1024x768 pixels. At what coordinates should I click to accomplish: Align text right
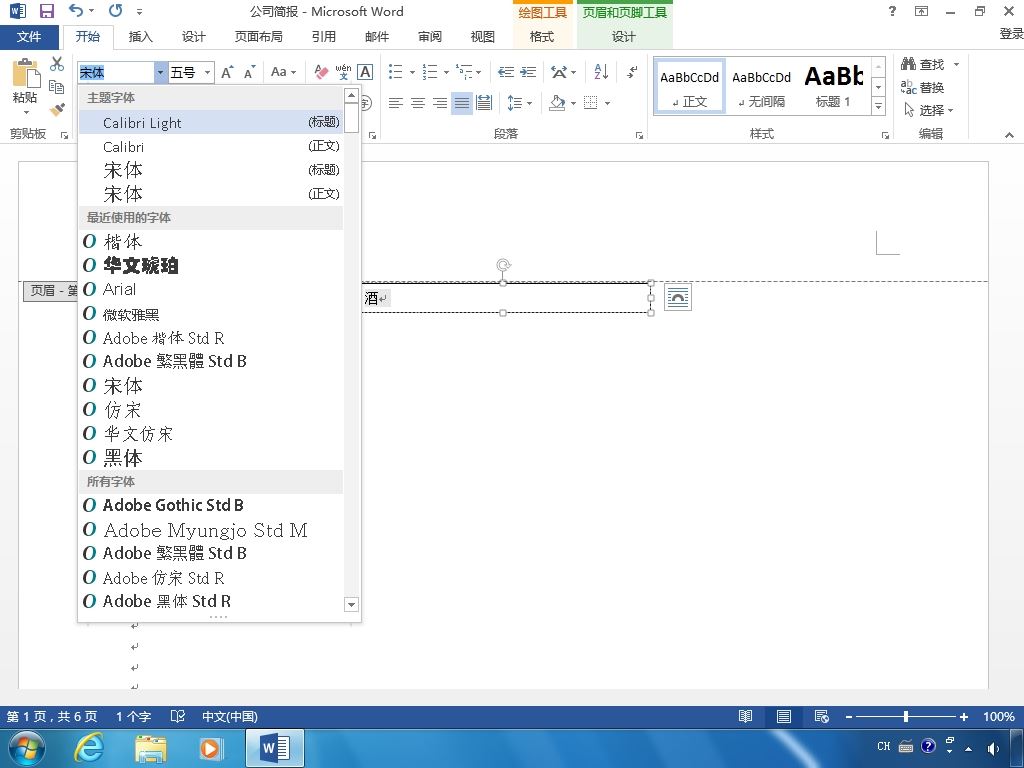tap(440, 103)
